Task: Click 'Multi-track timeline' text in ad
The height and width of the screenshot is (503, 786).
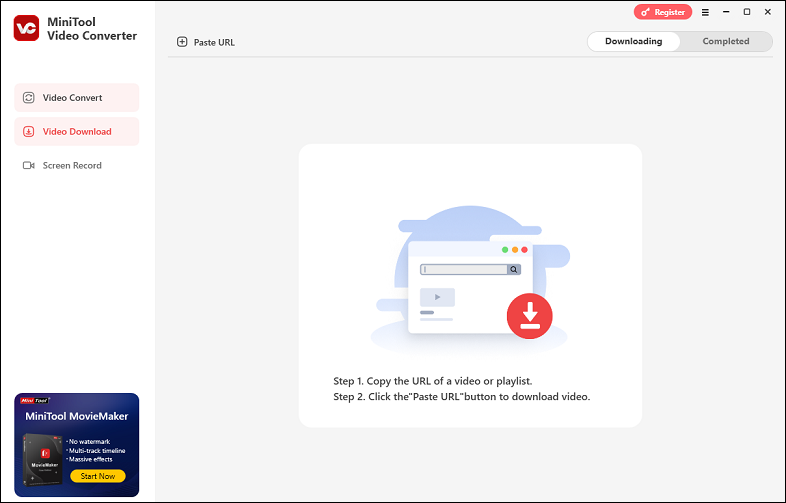Action: point(96,451)
